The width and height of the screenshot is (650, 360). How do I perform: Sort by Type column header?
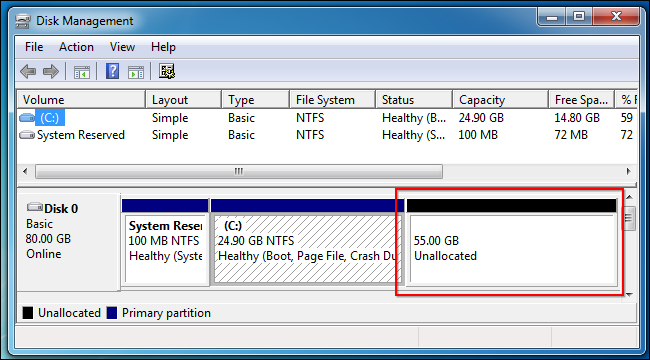[255, 100]
